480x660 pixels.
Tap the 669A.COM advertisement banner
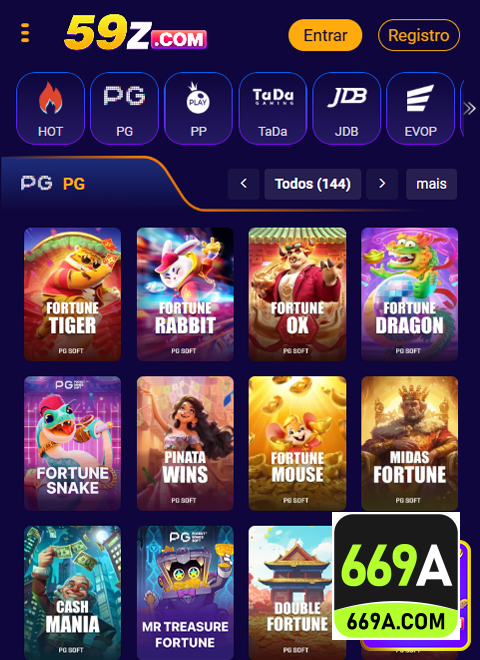[x=396, y=576]
